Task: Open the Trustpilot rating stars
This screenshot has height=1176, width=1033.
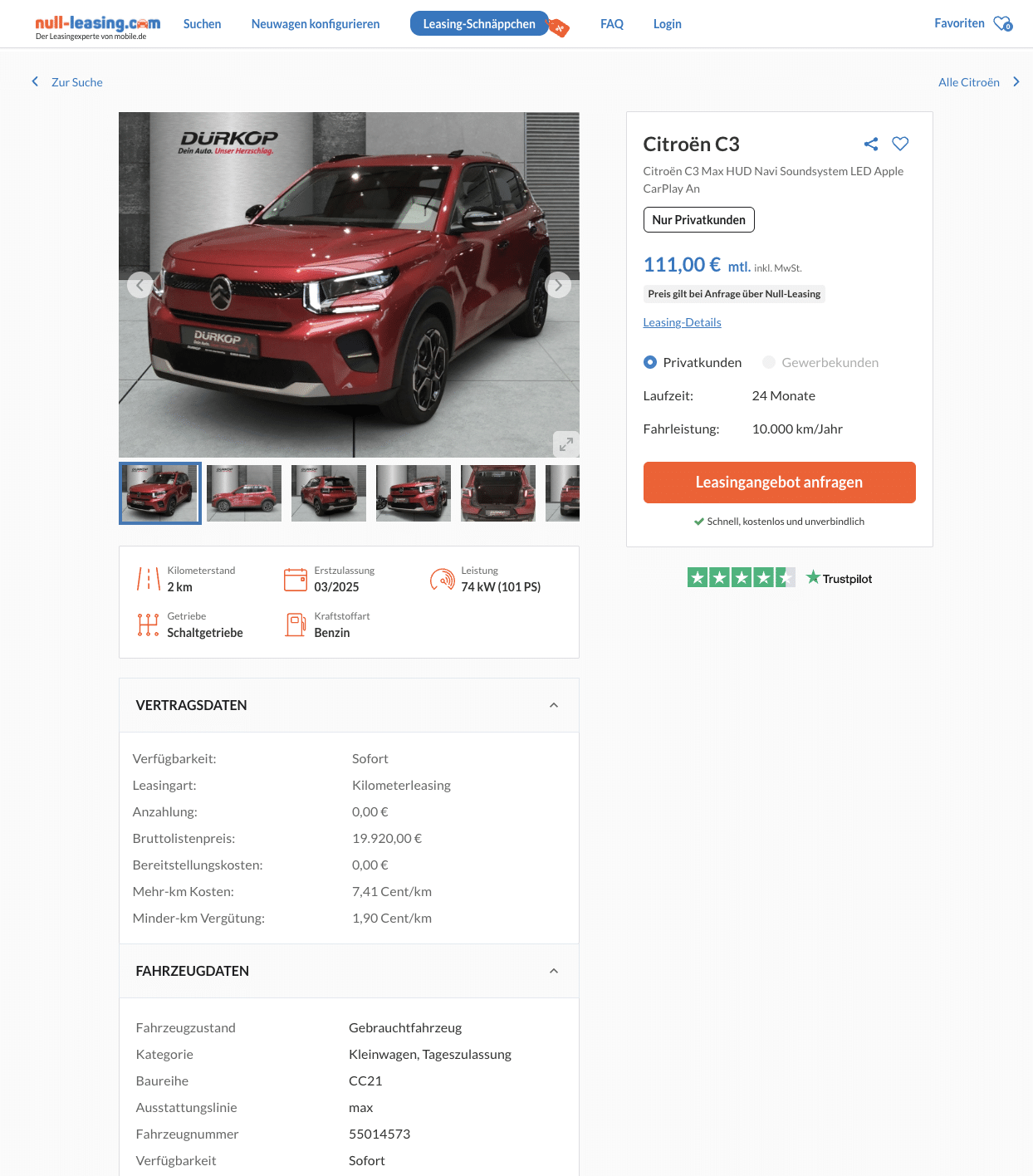Action: (742, 577)
